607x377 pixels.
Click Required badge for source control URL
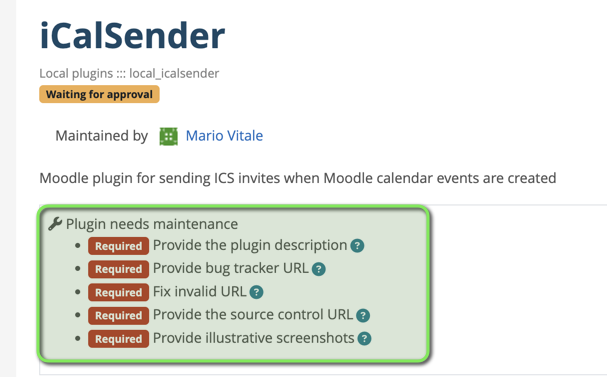tap(118, 315)
